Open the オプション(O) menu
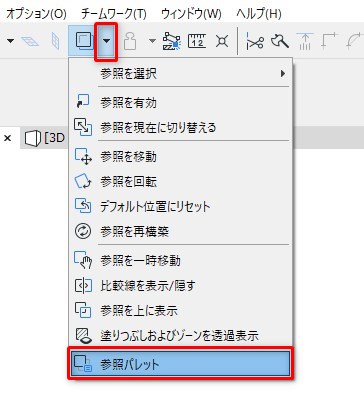 tap(36, 14)
